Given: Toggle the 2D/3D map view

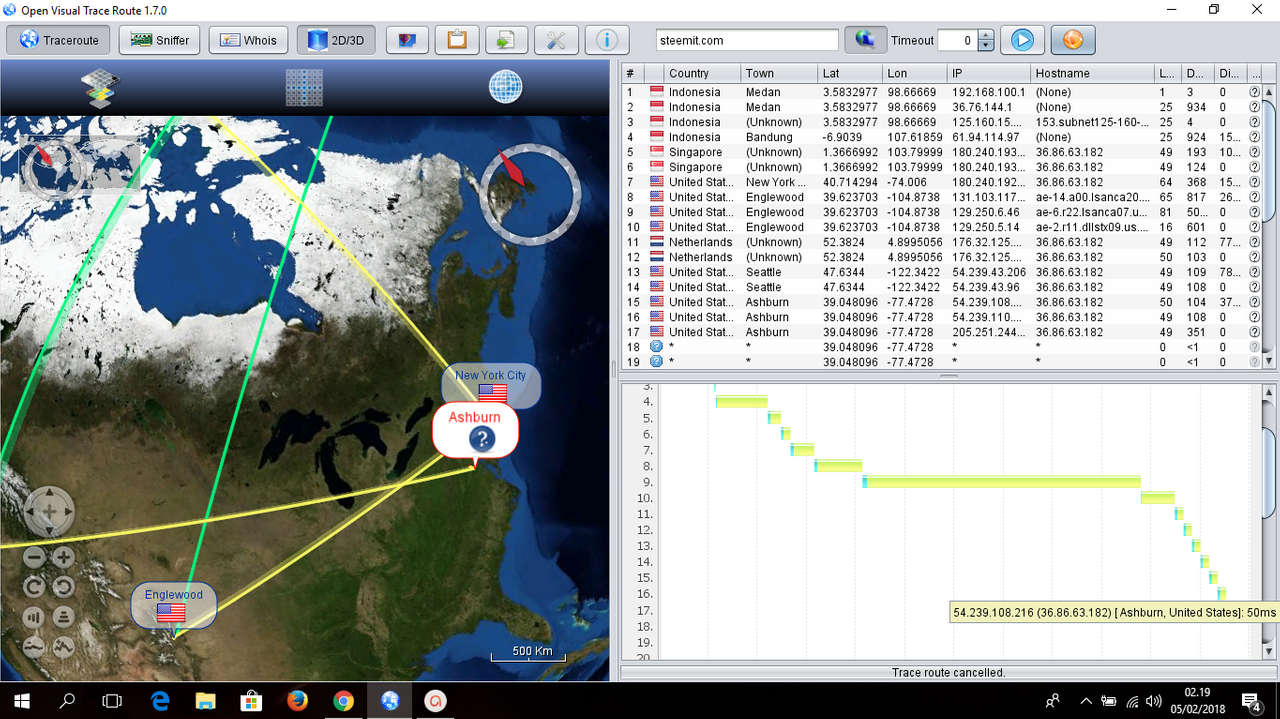Looking at the screenshot, I should 336,40.
